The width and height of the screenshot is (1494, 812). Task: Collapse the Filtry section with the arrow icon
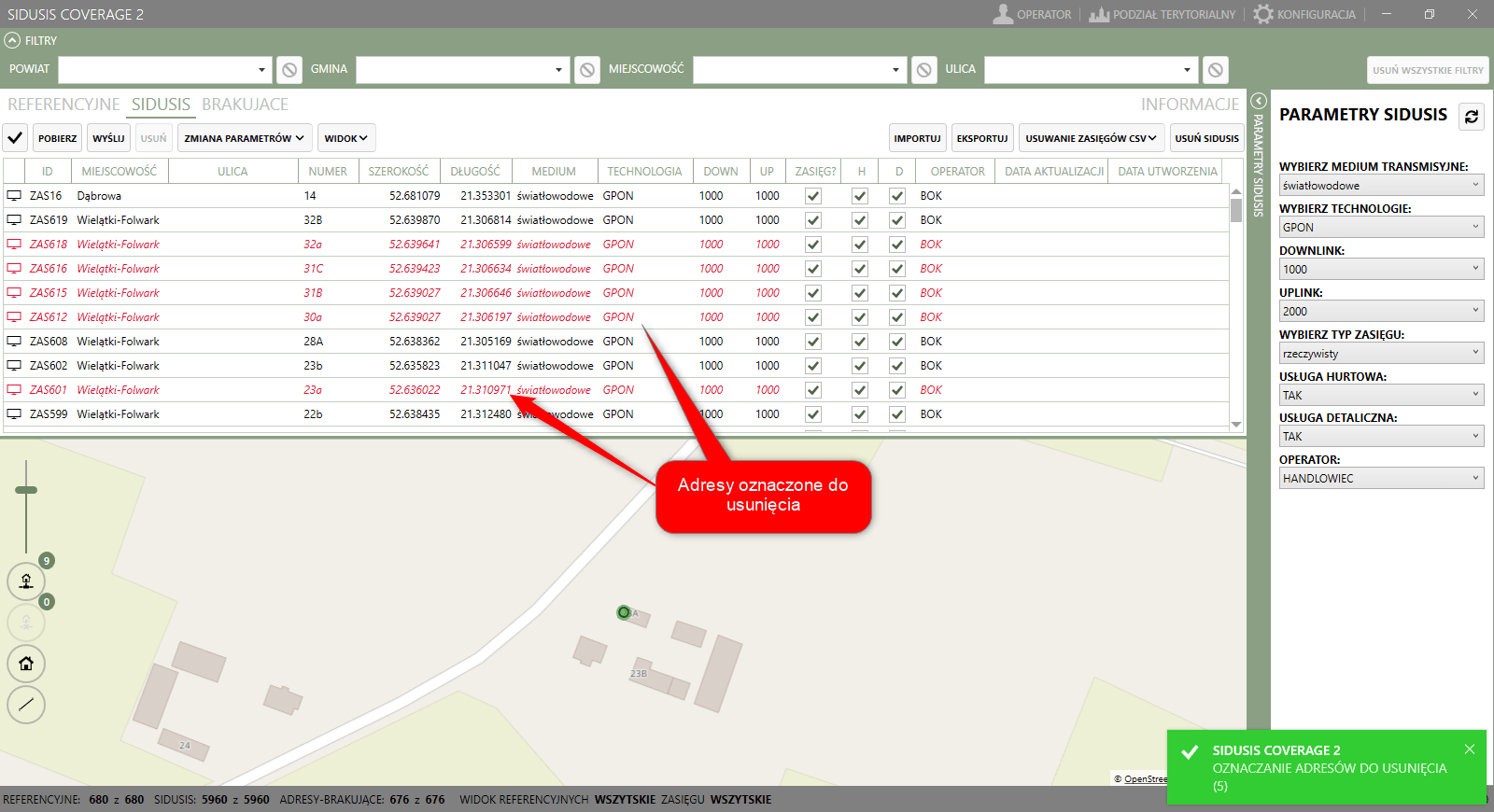(x=12, y=40)
